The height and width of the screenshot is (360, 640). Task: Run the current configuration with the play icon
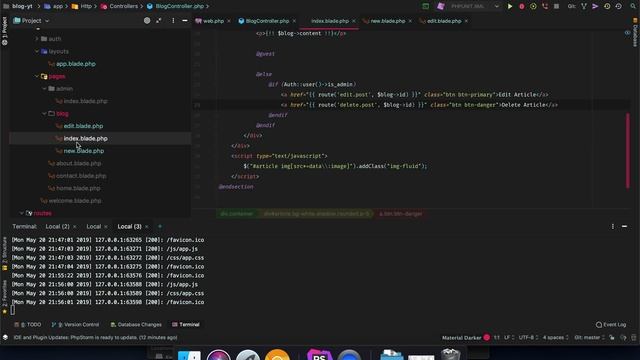tap(510, 6)
